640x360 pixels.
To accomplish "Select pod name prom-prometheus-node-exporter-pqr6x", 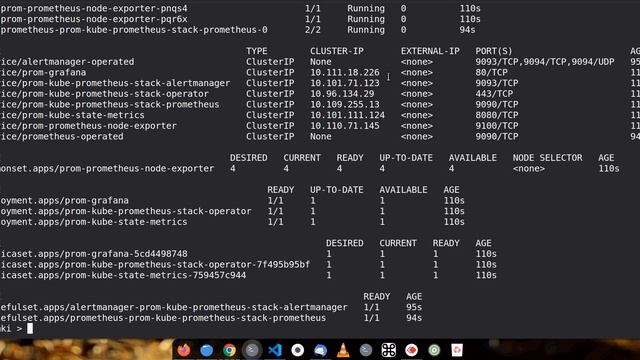I will (x=94, y=19).
